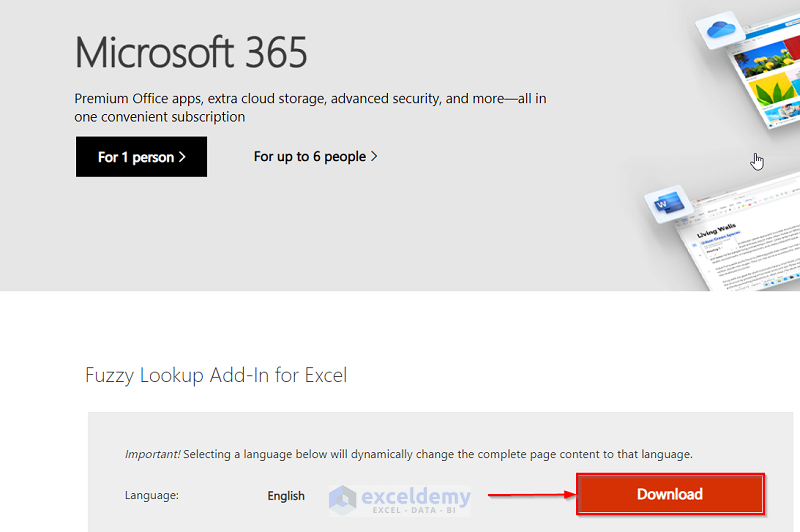Click the 'Language:' label
This screenshot has width=800, height=532.
tap(152, 495)
